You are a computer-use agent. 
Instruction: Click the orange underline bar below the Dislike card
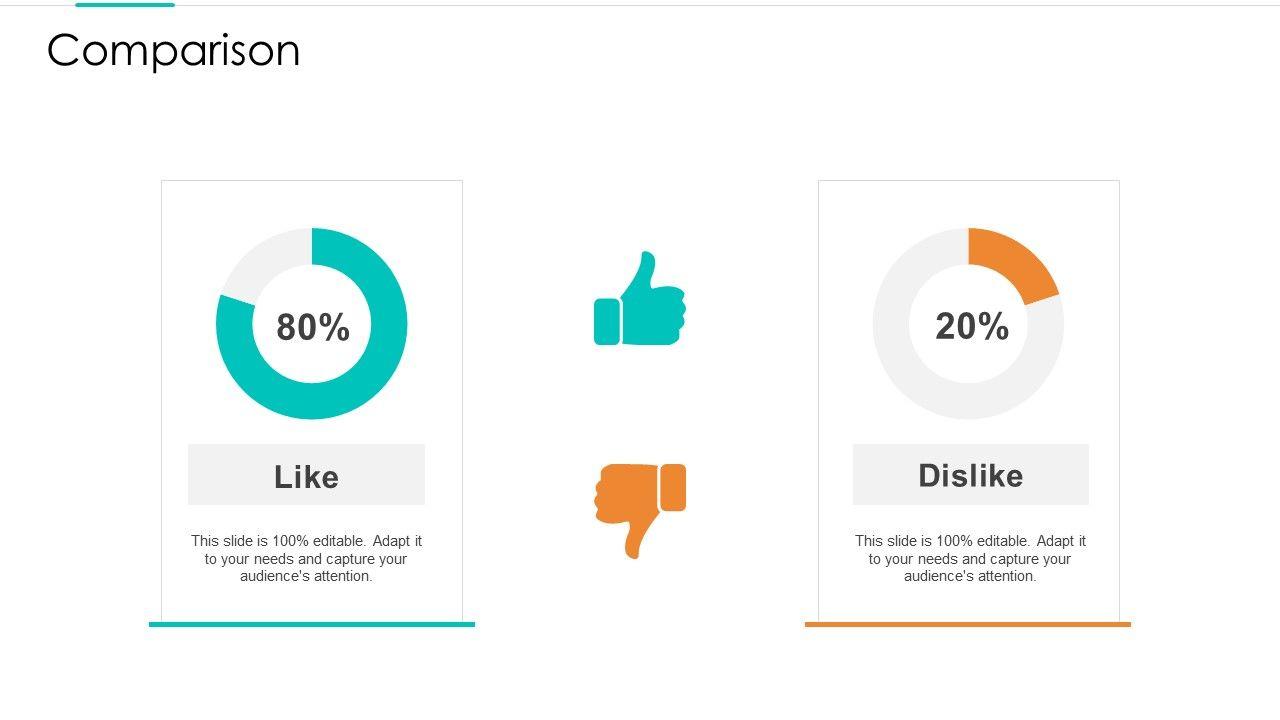pos(968,624)
